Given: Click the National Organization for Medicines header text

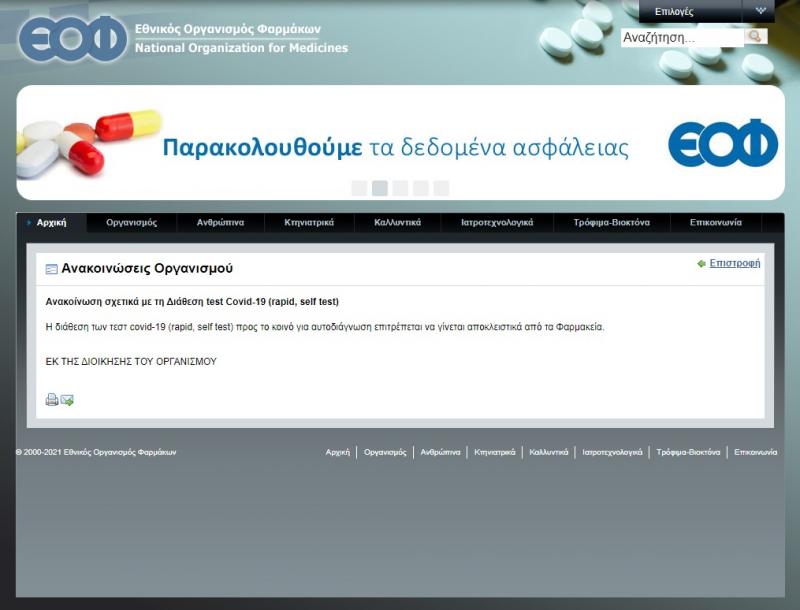Looking at the screenshot, I should pos(241,48).
